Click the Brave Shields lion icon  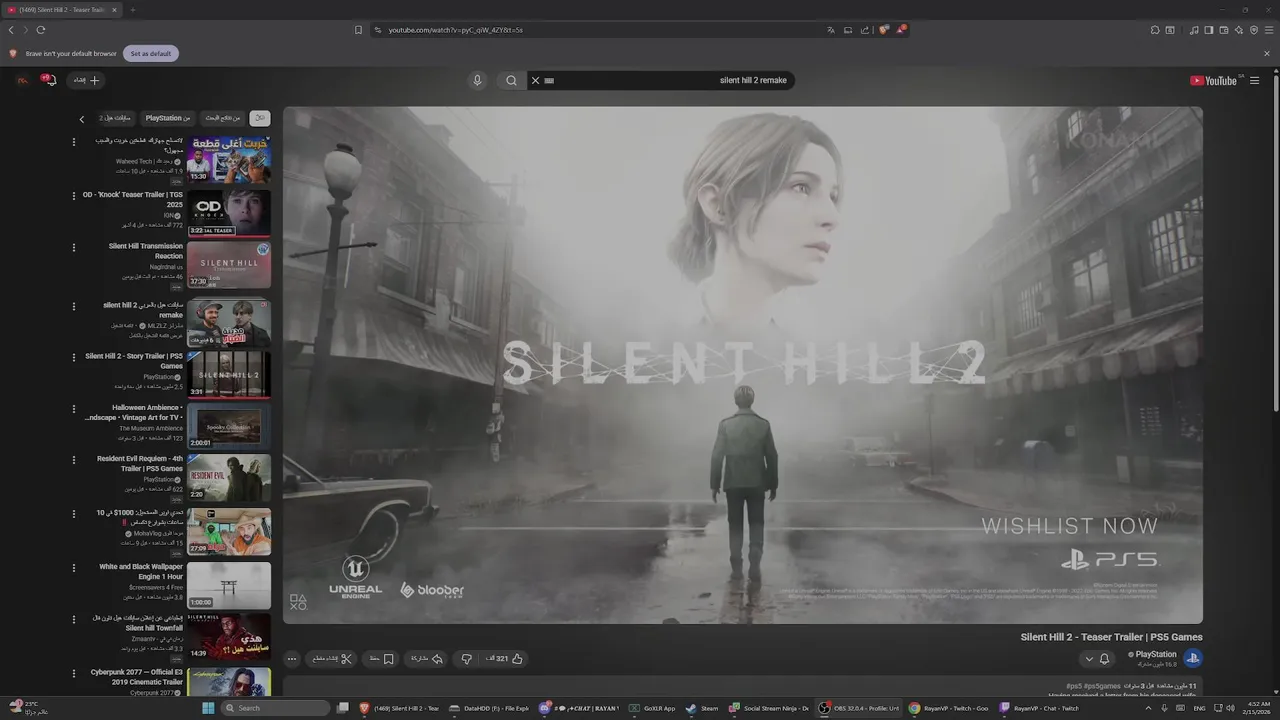[883, 30]
